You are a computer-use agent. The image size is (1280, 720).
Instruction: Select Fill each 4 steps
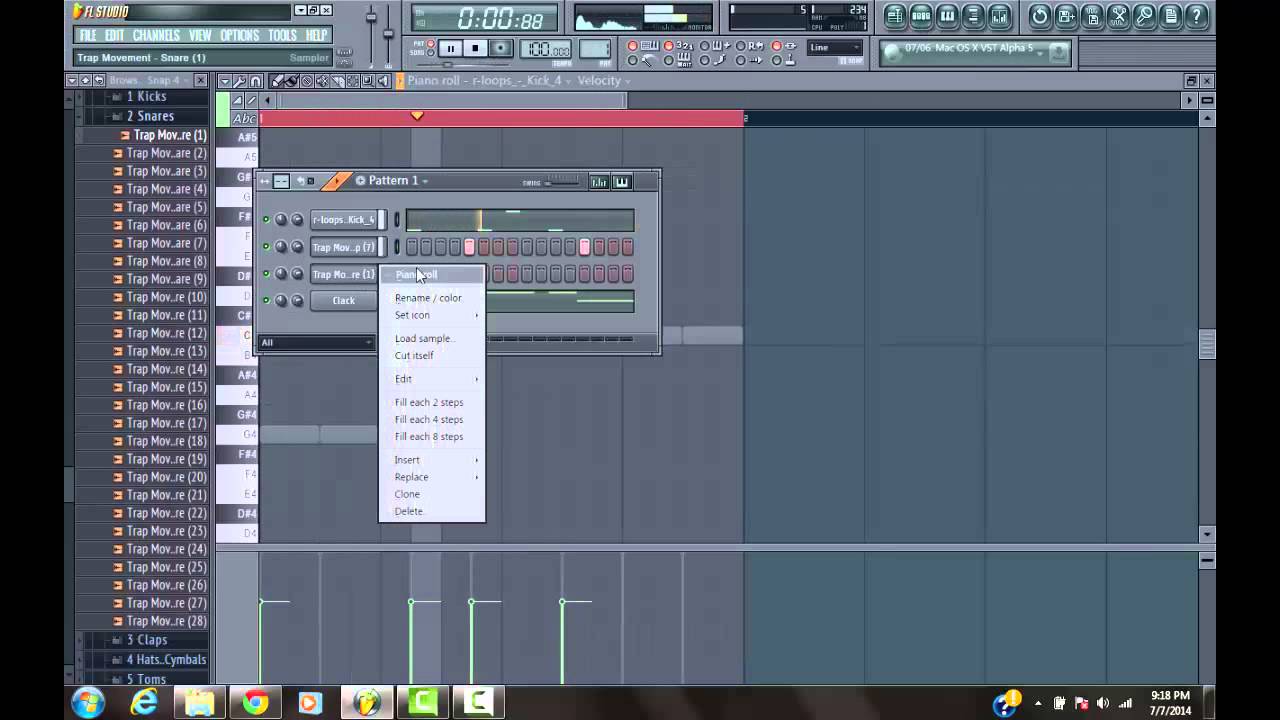click(x=429, y=420)
